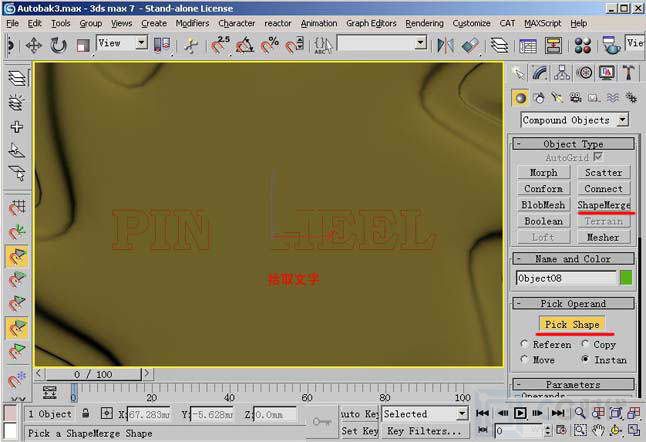Click the BlobMesh button
This screenshot has height=442, width=646.
coord(543,205)
